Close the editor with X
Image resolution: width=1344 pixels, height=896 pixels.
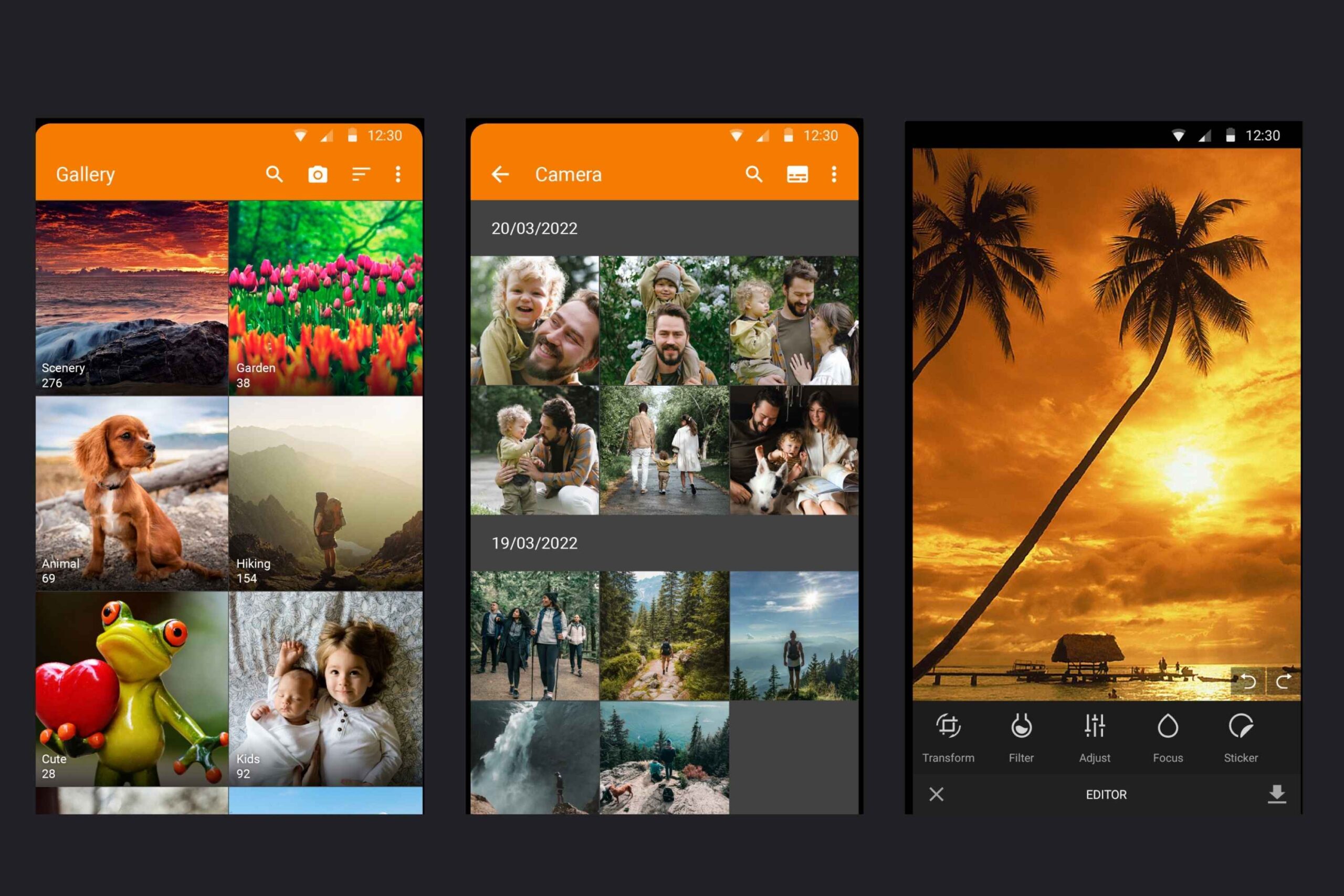tap(936, 794)
